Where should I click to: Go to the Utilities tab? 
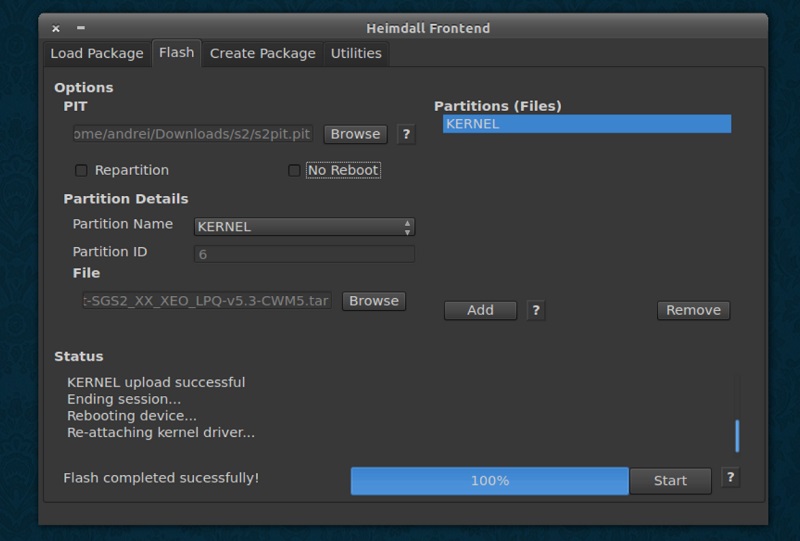(x=356, y=53)
